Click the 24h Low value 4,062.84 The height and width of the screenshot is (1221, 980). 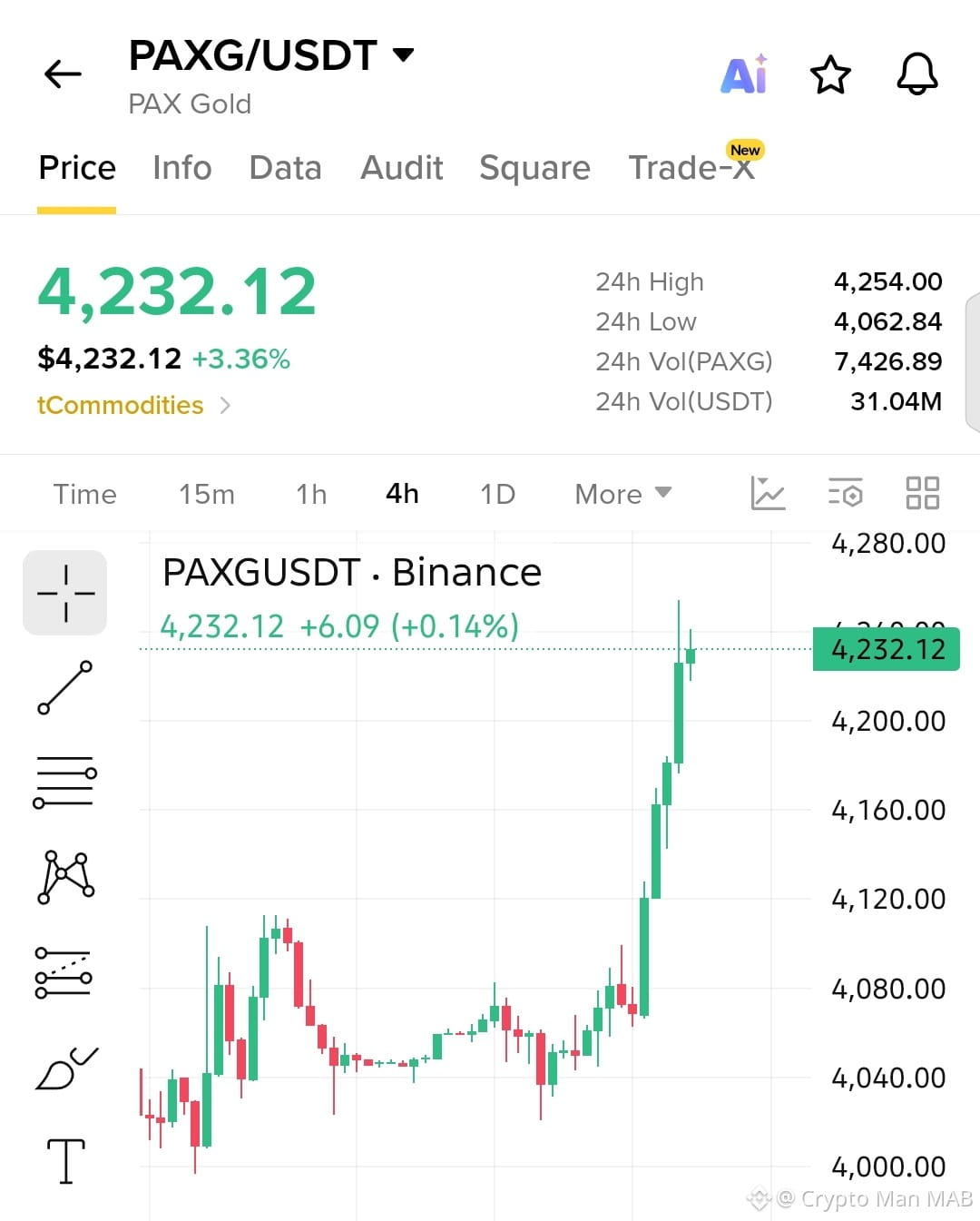click(x=888, y=321)
